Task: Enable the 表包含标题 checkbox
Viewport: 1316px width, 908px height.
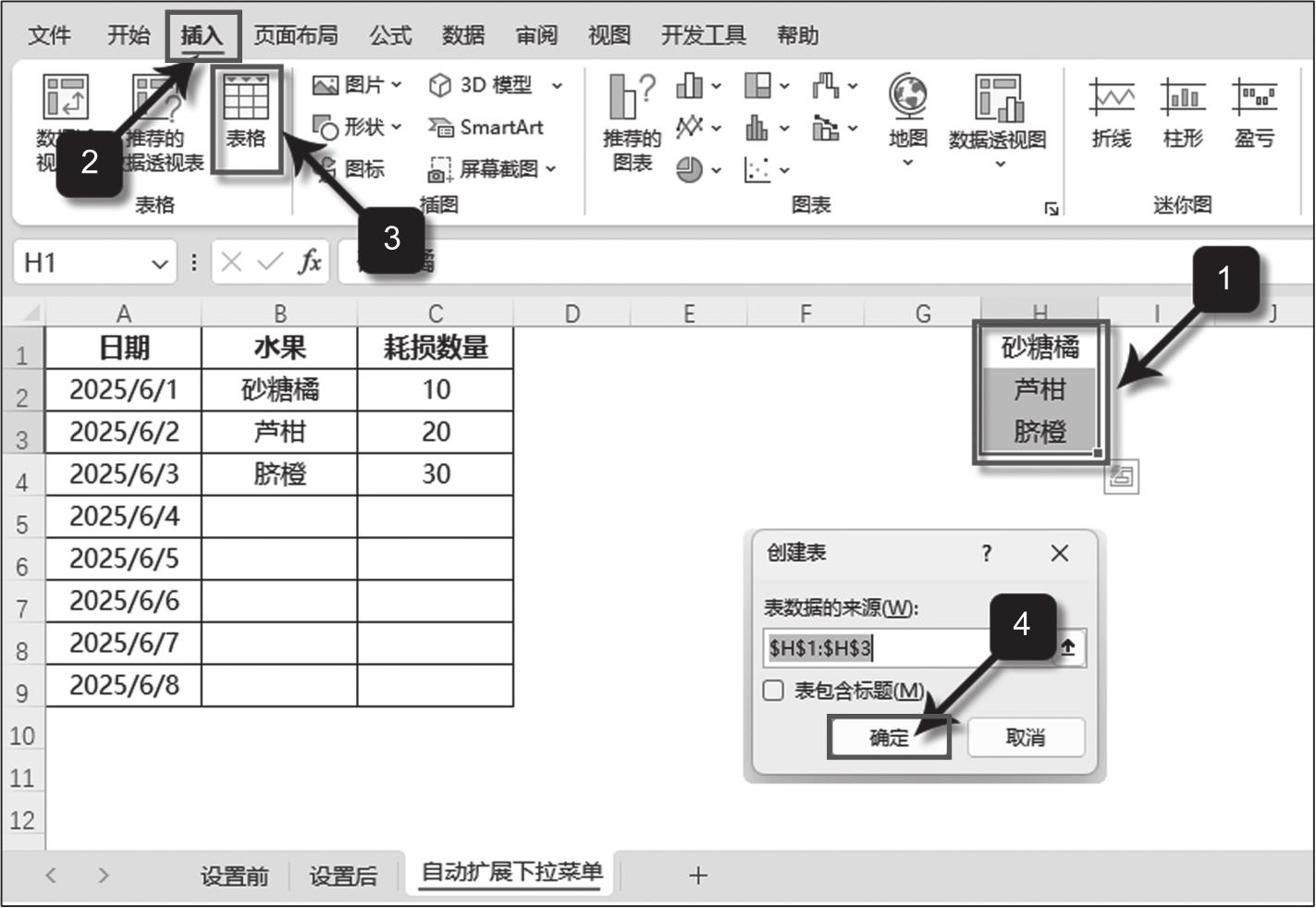Action: 774,691
